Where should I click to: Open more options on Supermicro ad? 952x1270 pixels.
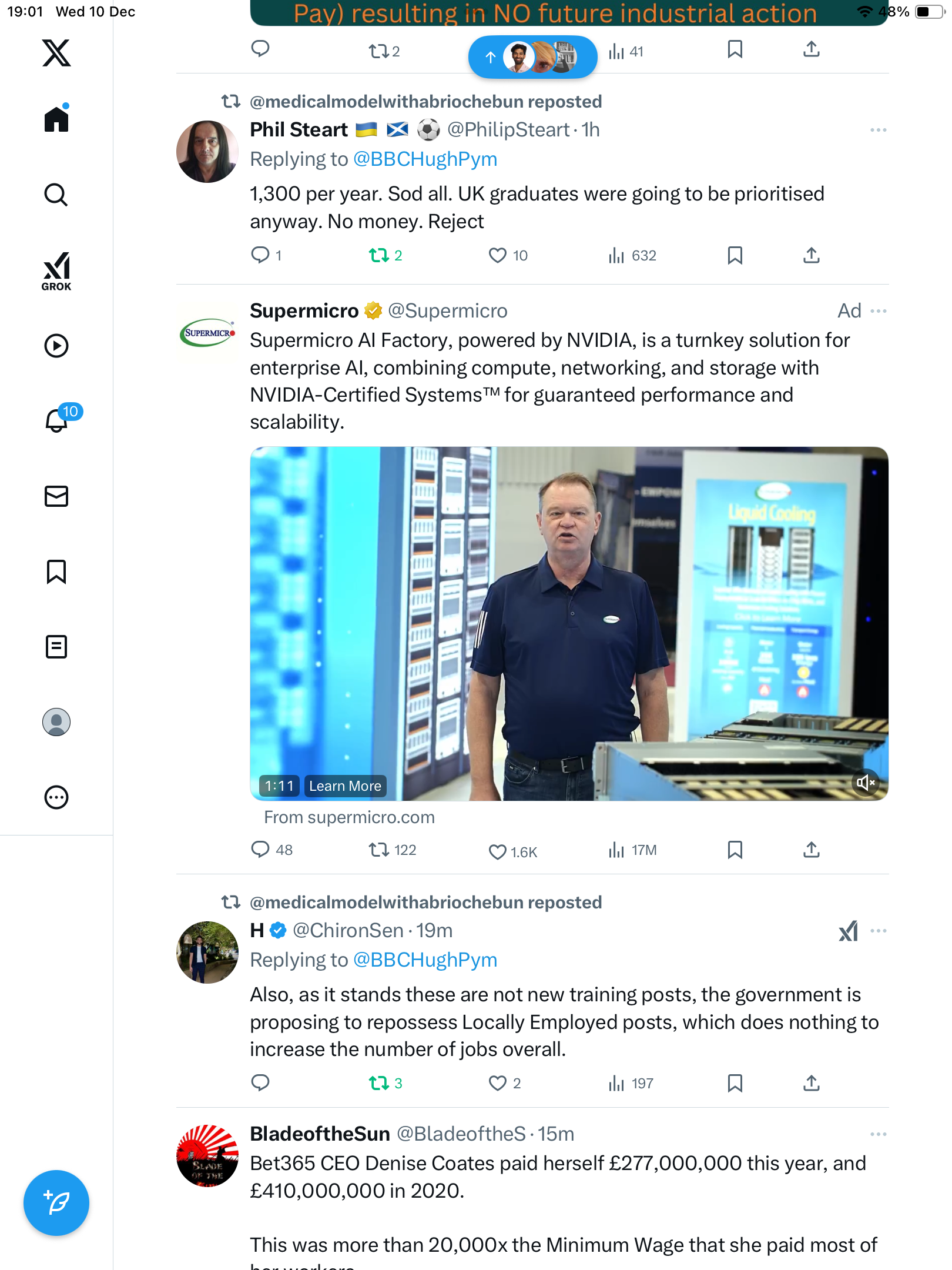click(879, 311)
